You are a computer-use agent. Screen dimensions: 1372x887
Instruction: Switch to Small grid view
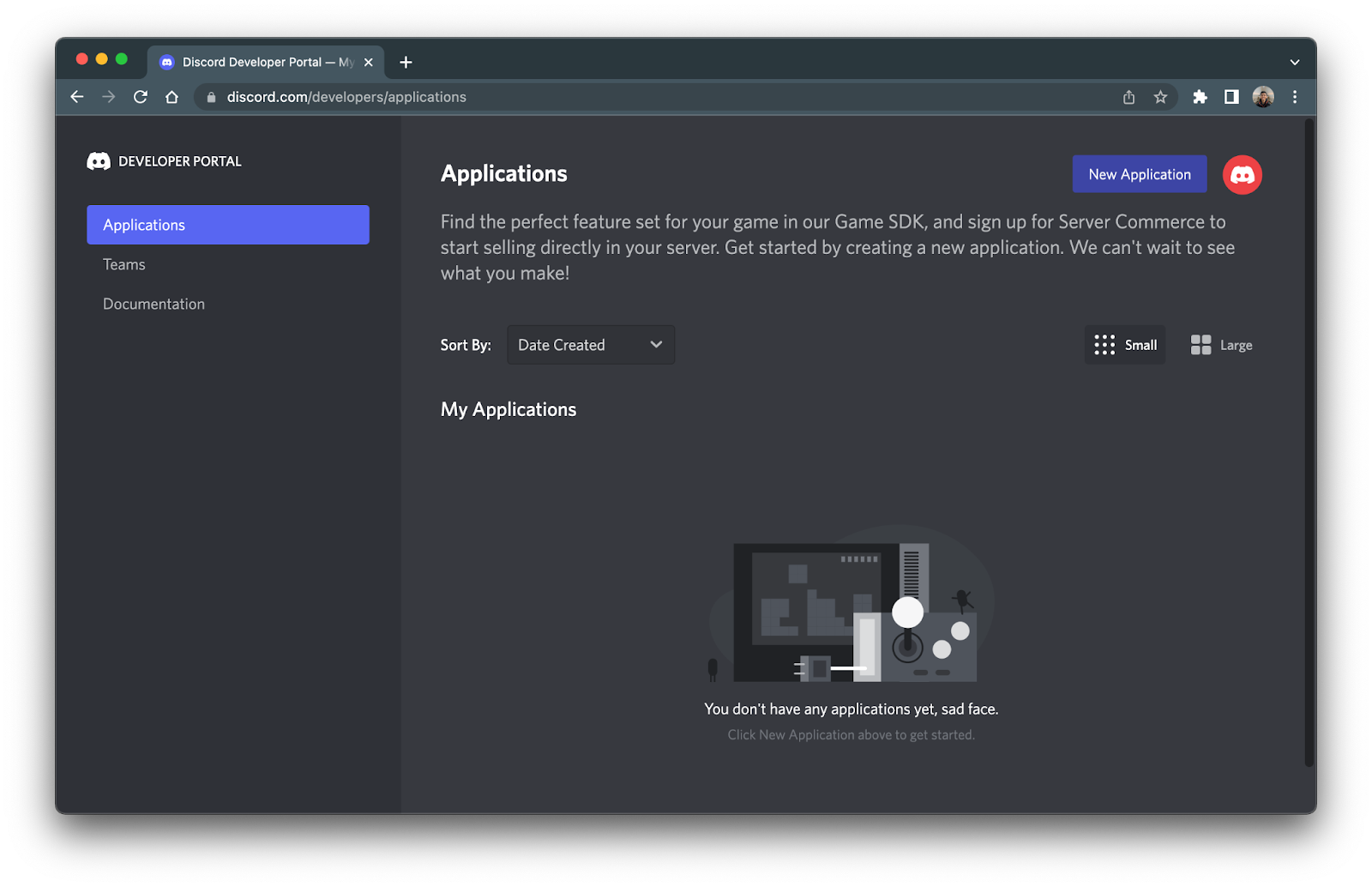pos(1125,345)
